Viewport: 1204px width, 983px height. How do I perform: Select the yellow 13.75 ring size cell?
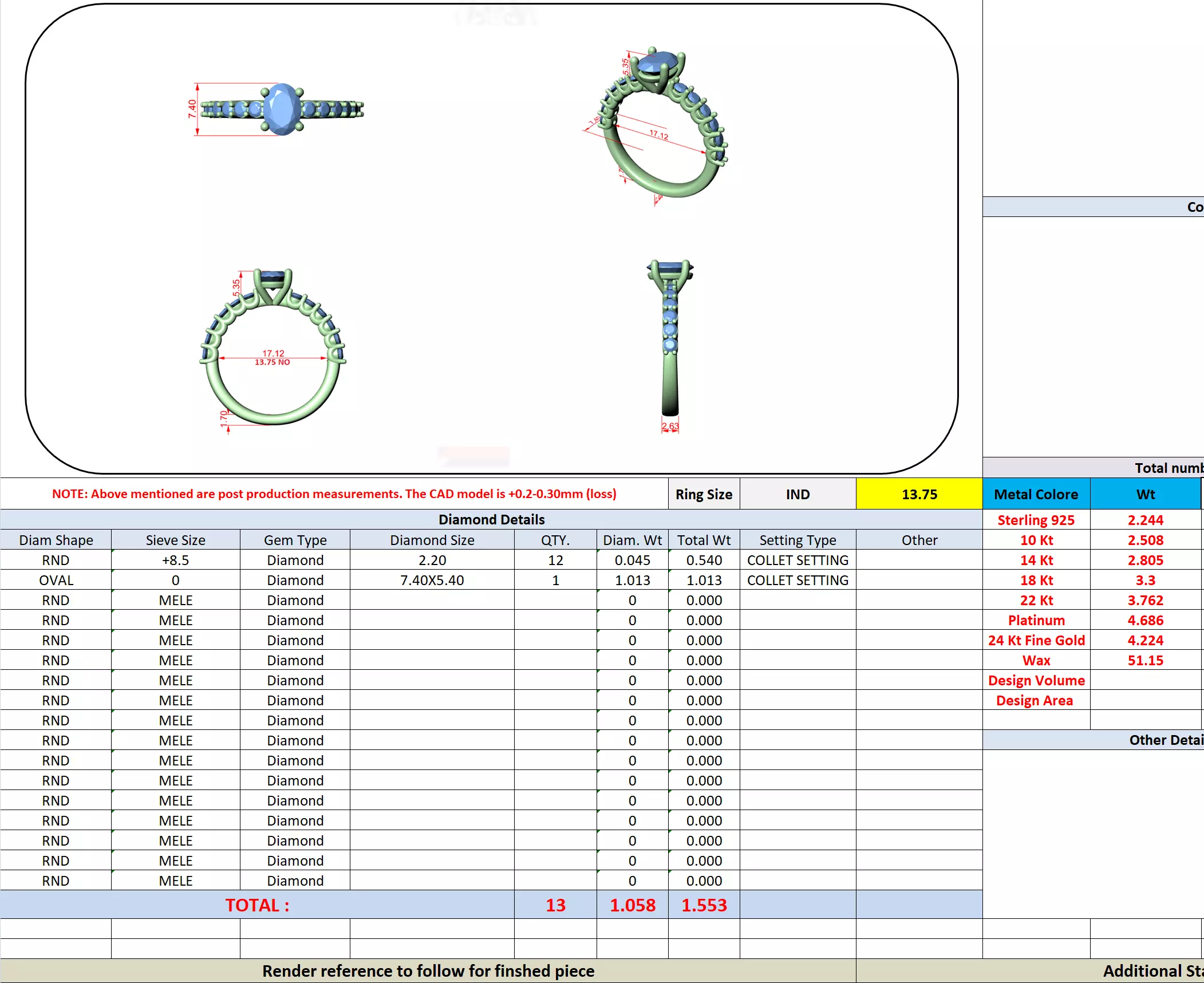point(919,494)
